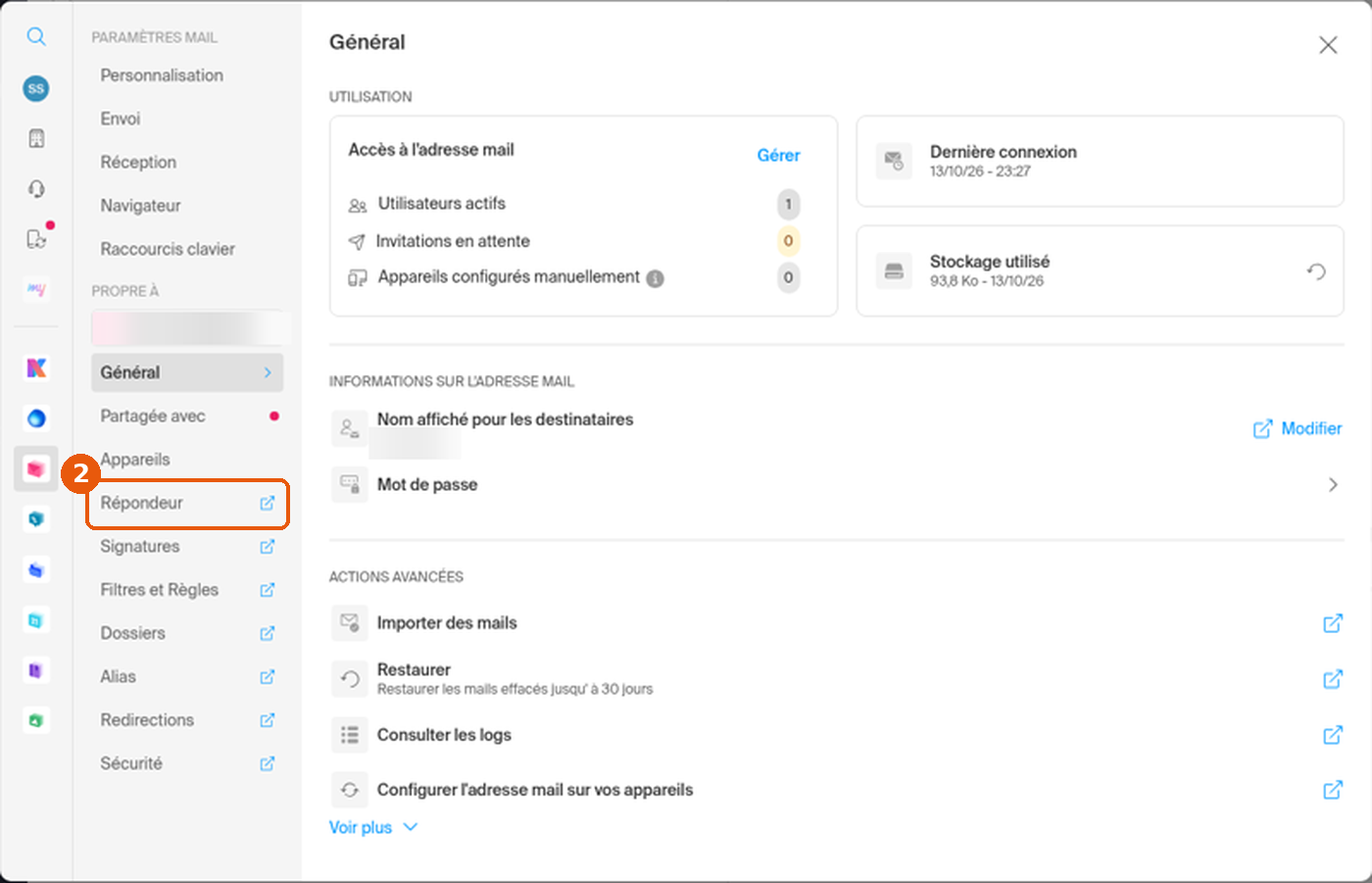This screenshot has height=883, width=1372.
Task: Open Raccourcis clavier settings
Action: pyautogui.click(x=168, y=249)
